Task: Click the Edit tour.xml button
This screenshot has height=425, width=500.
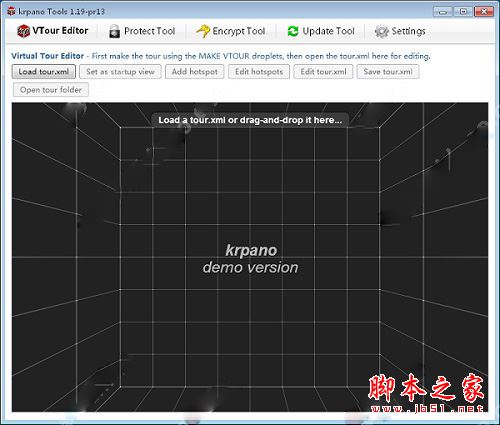Action: 323,72
